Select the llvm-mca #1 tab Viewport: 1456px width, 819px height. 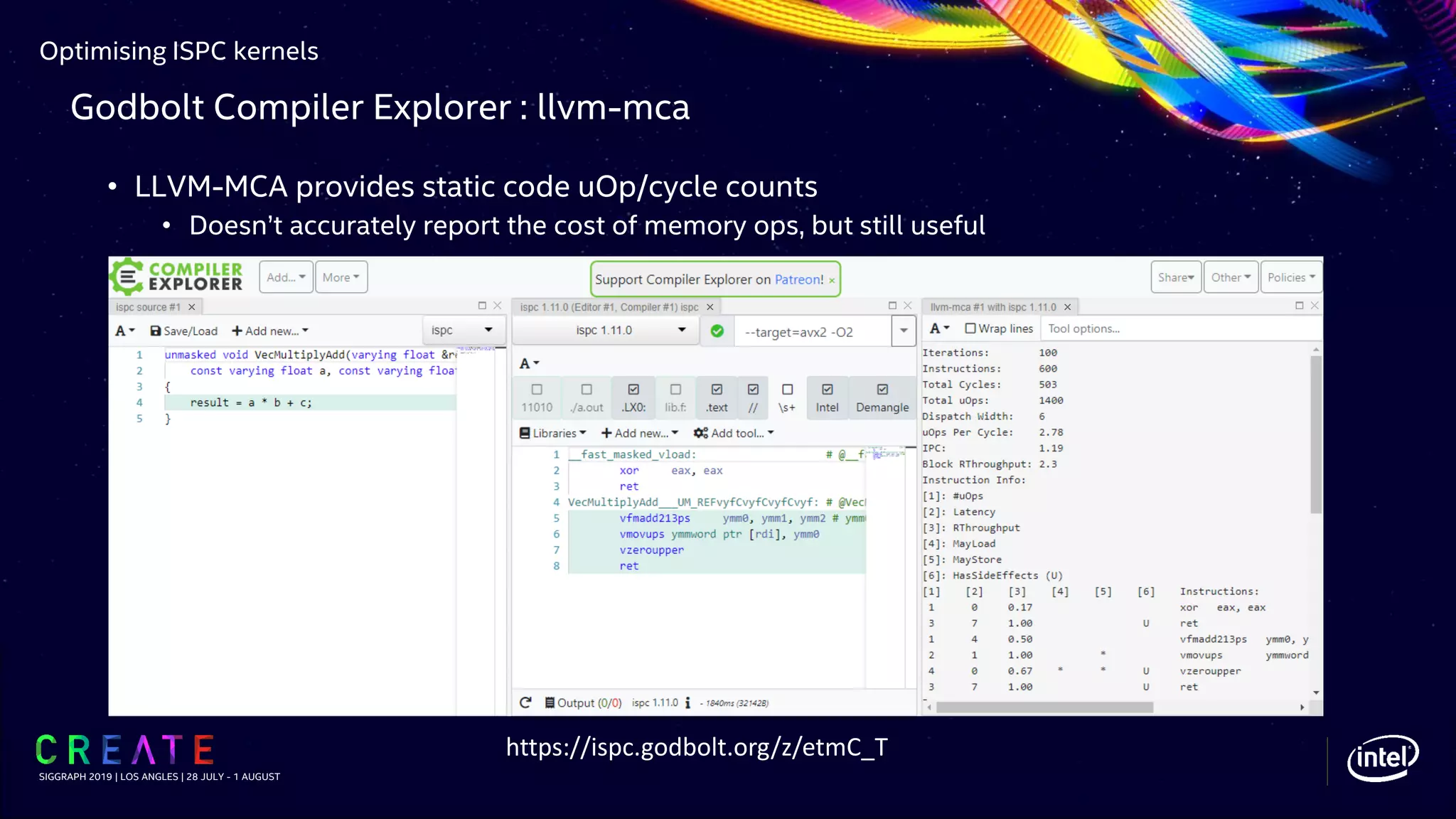tap(993, 307)
